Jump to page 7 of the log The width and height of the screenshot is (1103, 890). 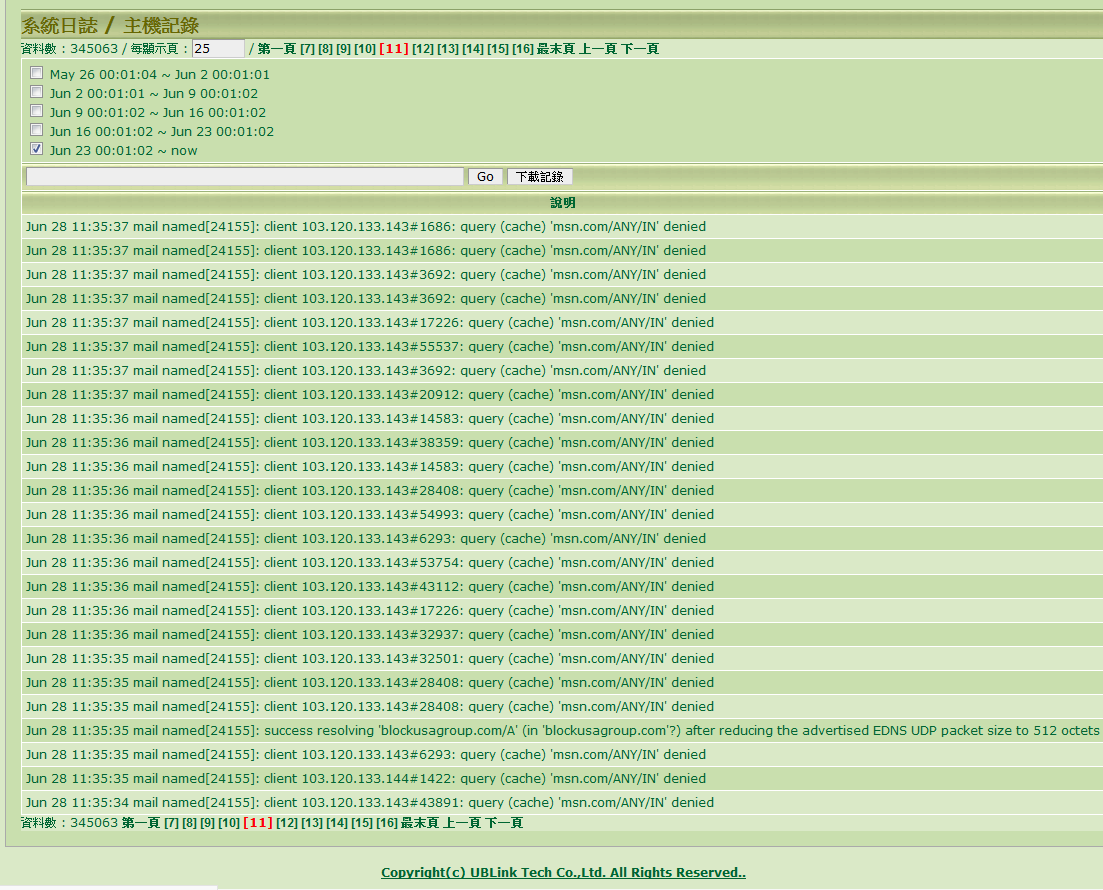coord(307,47)
